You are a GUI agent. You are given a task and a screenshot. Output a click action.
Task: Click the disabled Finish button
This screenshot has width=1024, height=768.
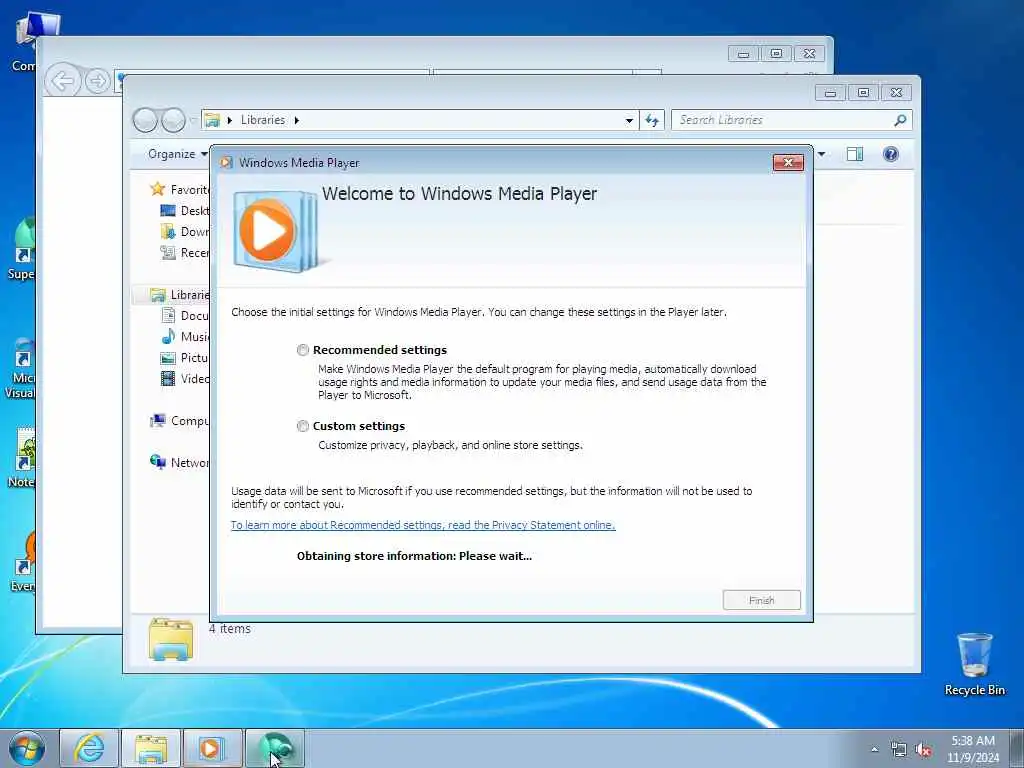(x=761, y=600)
